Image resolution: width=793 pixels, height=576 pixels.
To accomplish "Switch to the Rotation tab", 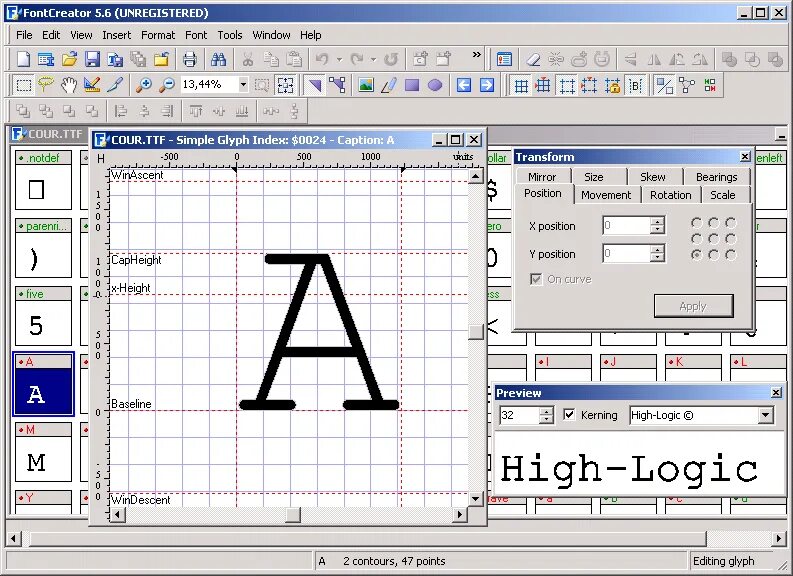I will point(671,195).
